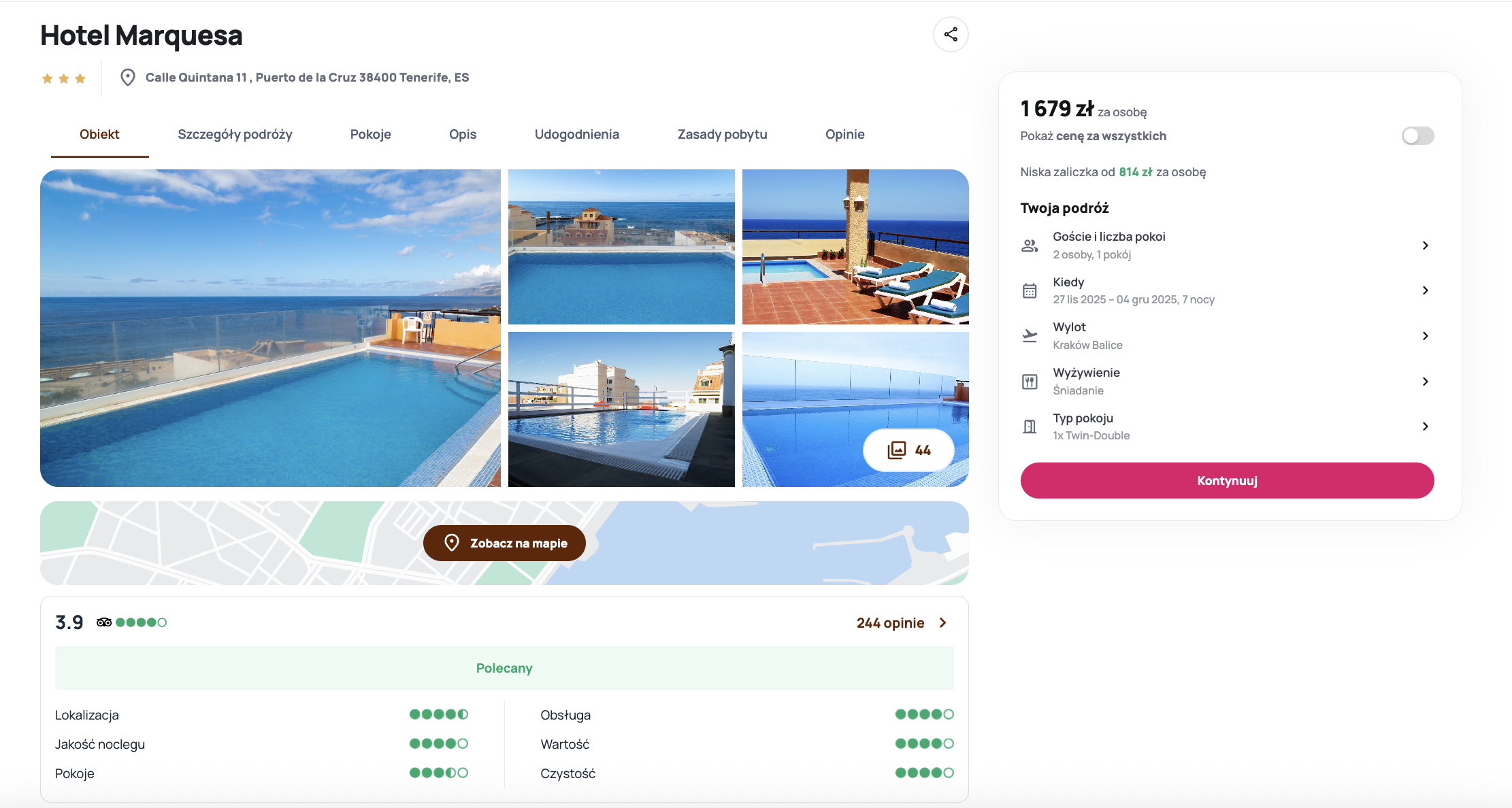The height and width of the screenshot is (808, 1512).
Task: Click the three-star hotel rating
Action: (x=63, y=79)
